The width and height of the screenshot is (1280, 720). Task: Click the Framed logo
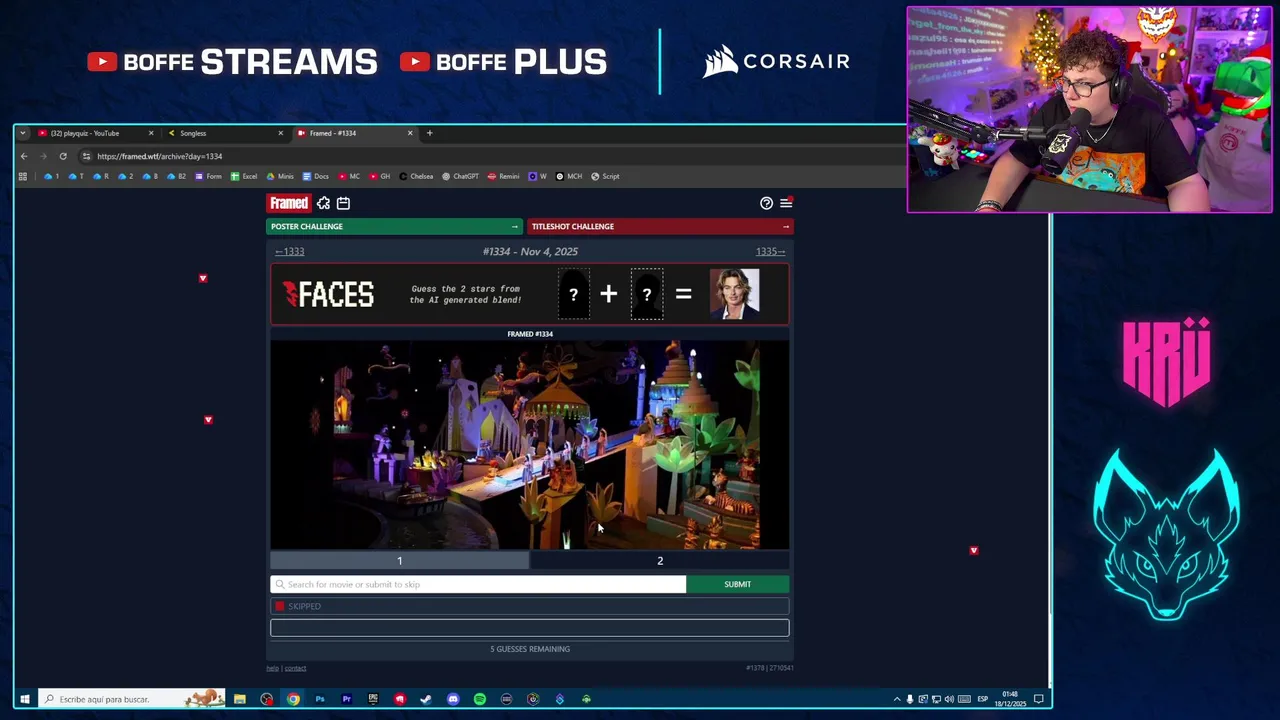pos(289,203)
